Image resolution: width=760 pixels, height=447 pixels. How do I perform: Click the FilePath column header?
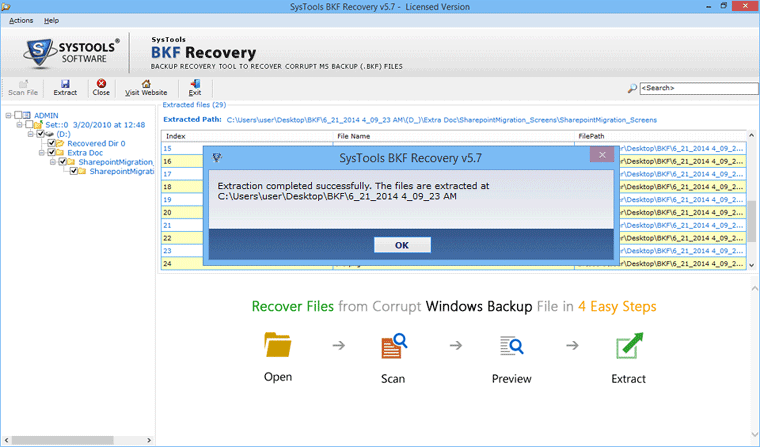pos(660,136)
